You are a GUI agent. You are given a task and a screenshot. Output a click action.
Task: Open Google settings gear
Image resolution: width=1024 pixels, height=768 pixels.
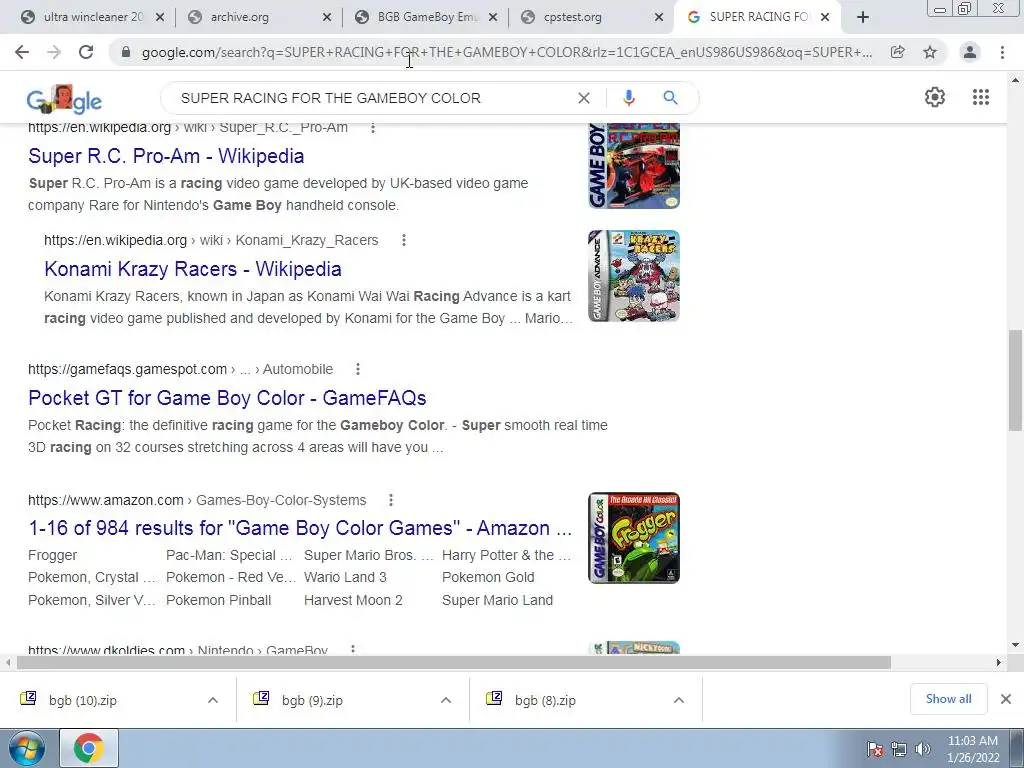pyautogui.click(x=935, y=97)
